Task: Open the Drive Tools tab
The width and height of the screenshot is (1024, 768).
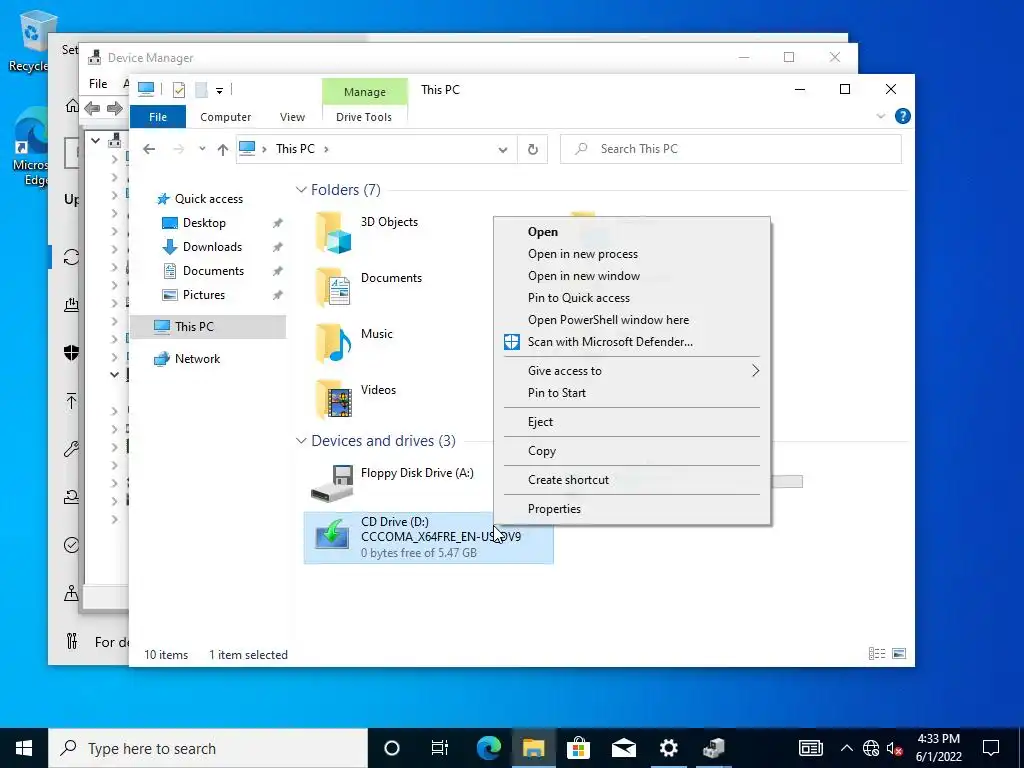Action: click(364, 117)
